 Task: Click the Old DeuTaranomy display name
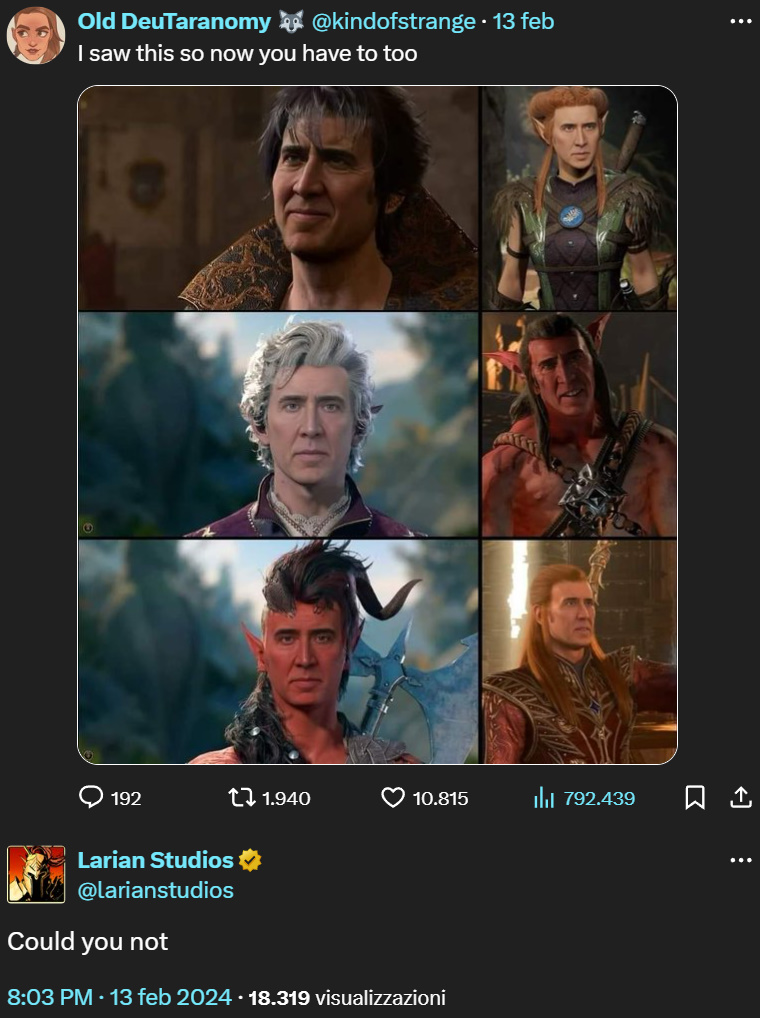click(174, 22)
